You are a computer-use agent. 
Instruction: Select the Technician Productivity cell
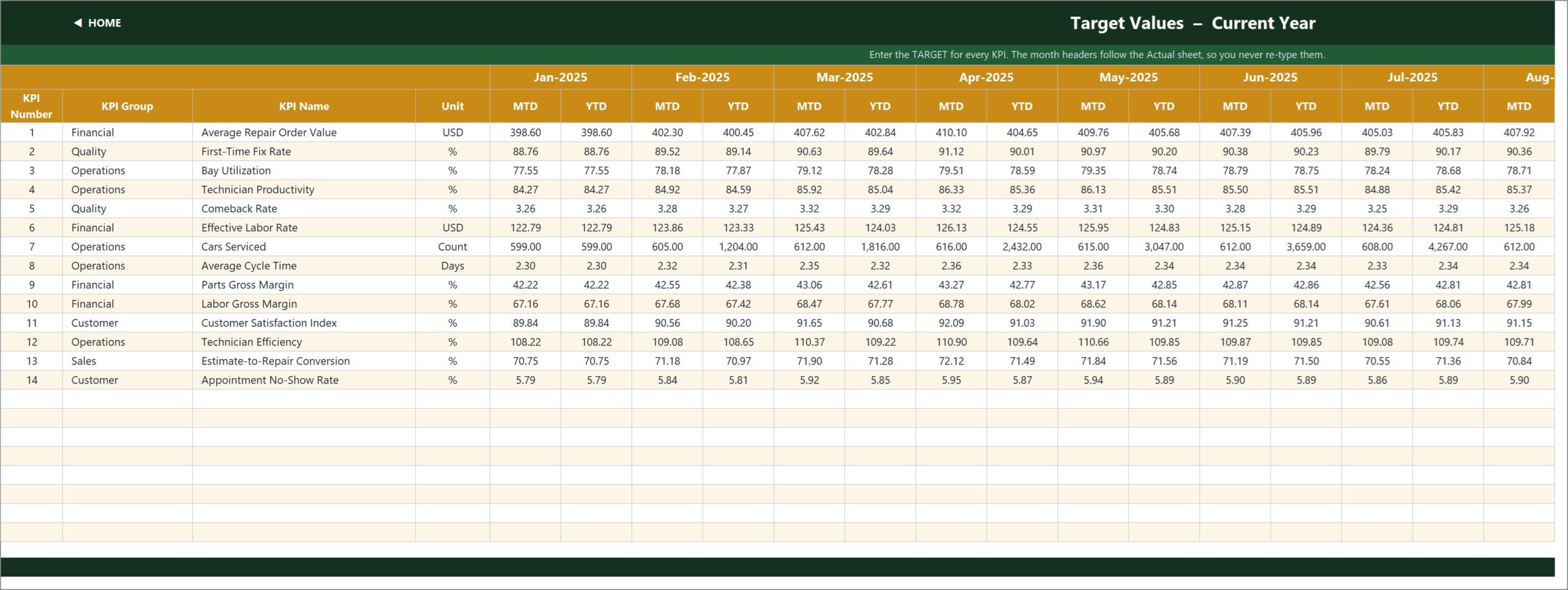304,189
